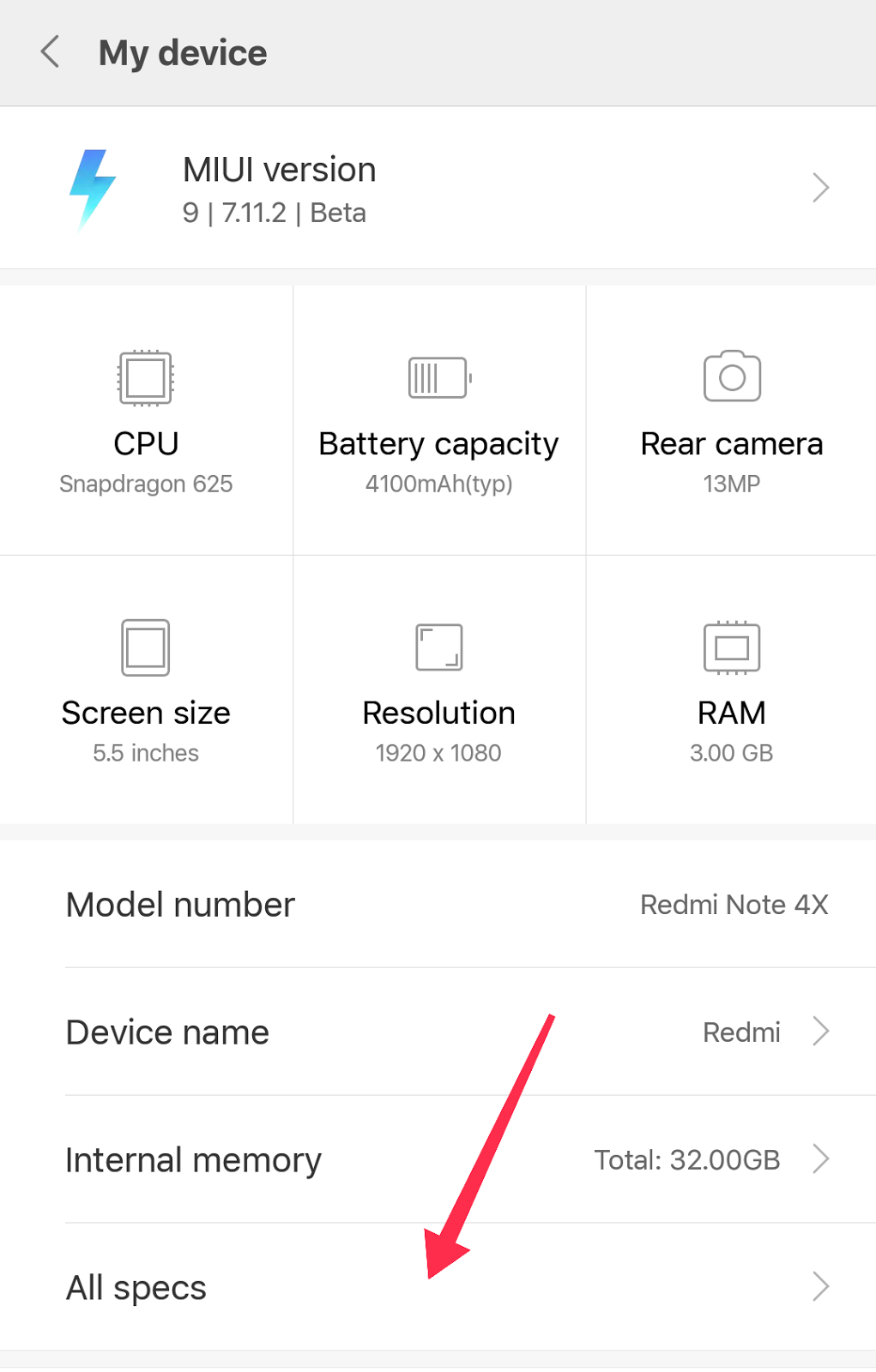Tap the RAM memory icon
Image resolution: width=876 pixels, height=1372 pixels.
click(x=732, y=647)
